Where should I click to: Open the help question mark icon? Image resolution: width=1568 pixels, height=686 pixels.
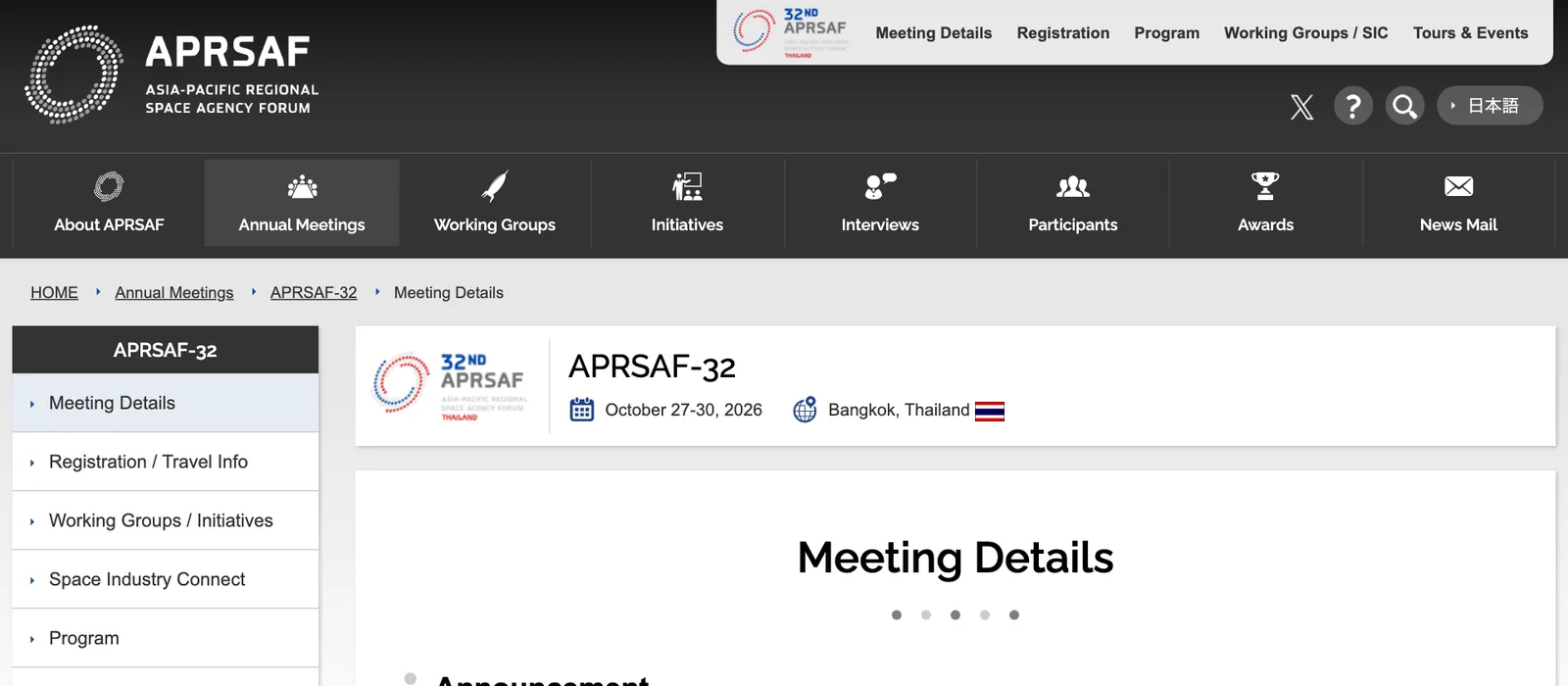(x=1353, y=106)
